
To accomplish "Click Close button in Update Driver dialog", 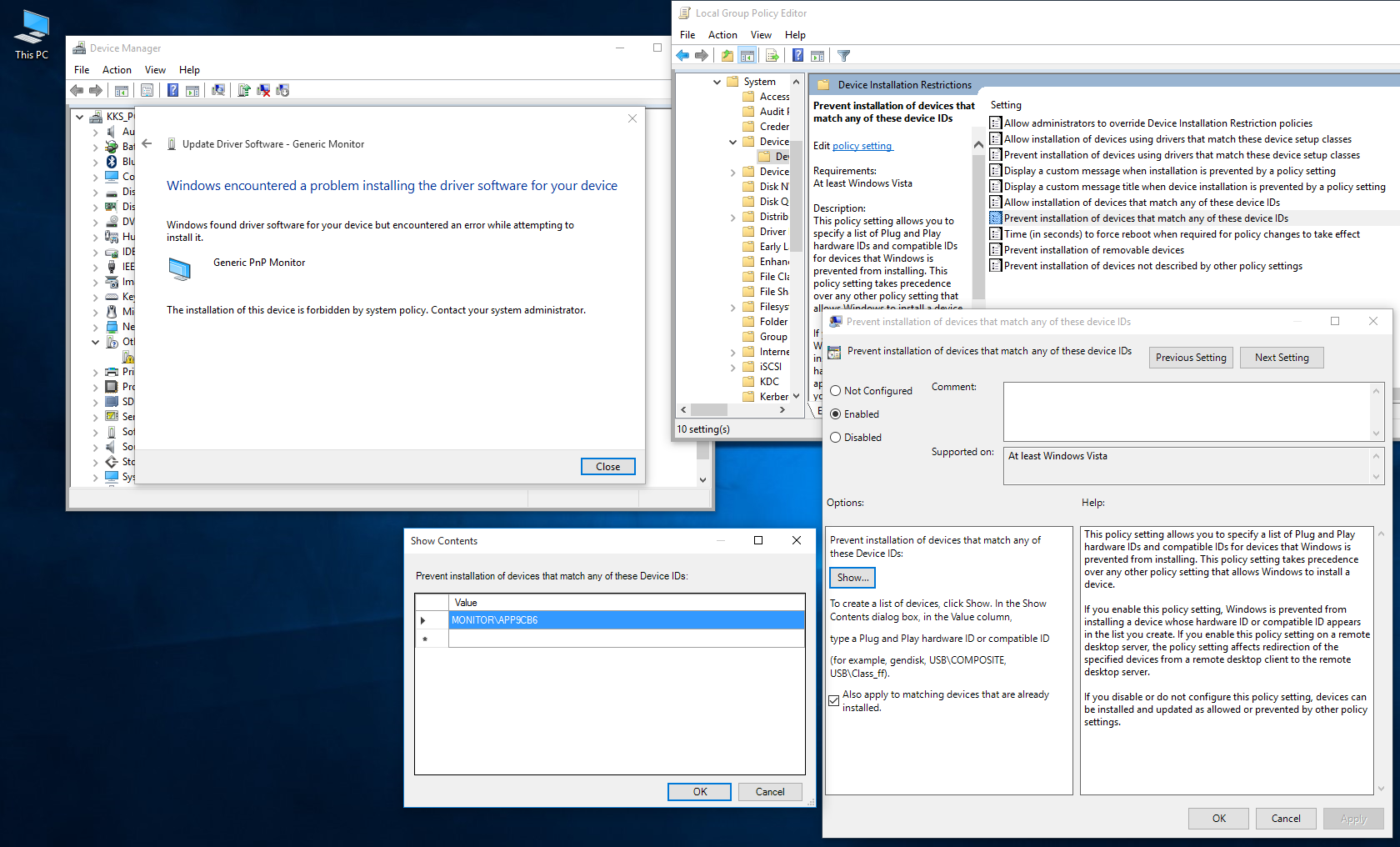I will (x=607, y=467).
